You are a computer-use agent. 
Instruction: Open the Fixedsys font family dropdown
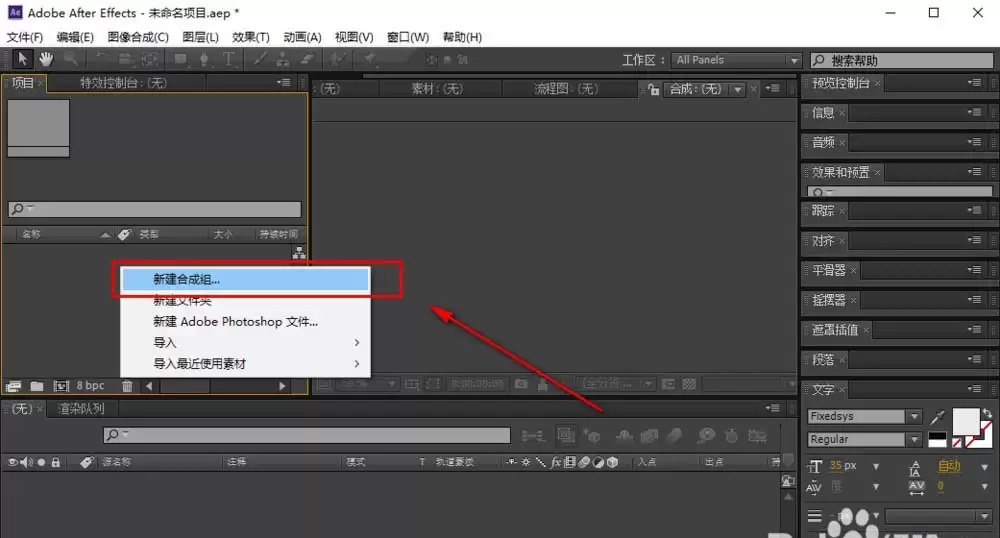point(915,416)
